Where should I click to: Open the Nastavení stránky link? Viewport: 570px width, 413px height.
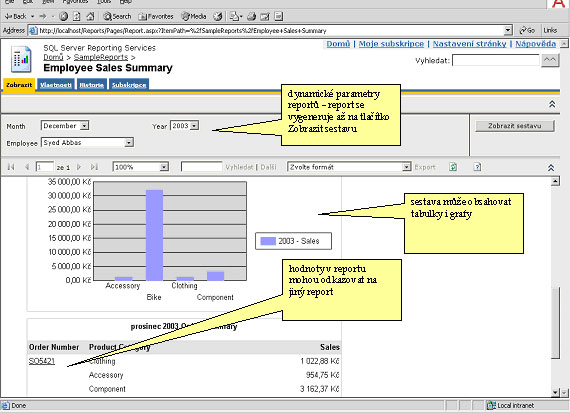(469, 44)
